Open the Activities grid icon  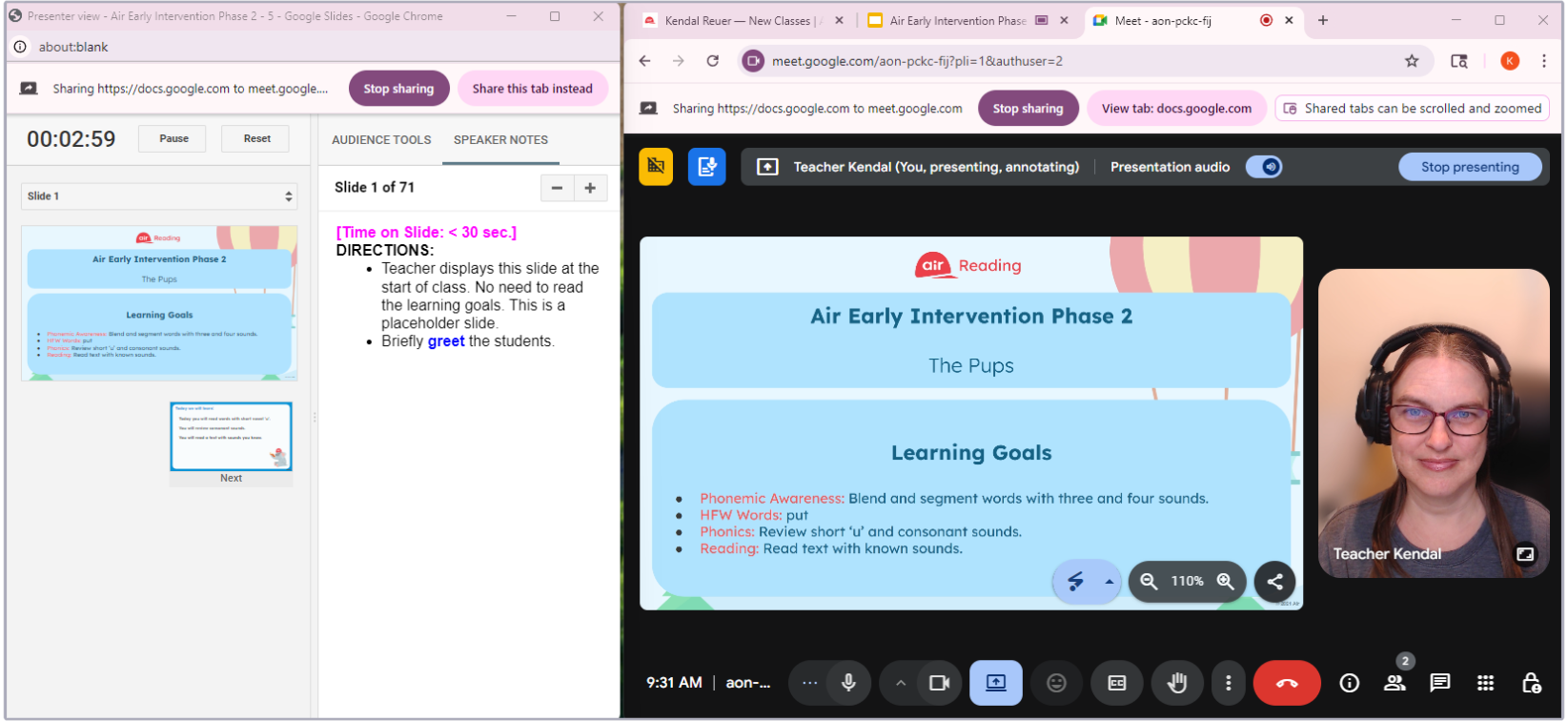pos(1485,683)
